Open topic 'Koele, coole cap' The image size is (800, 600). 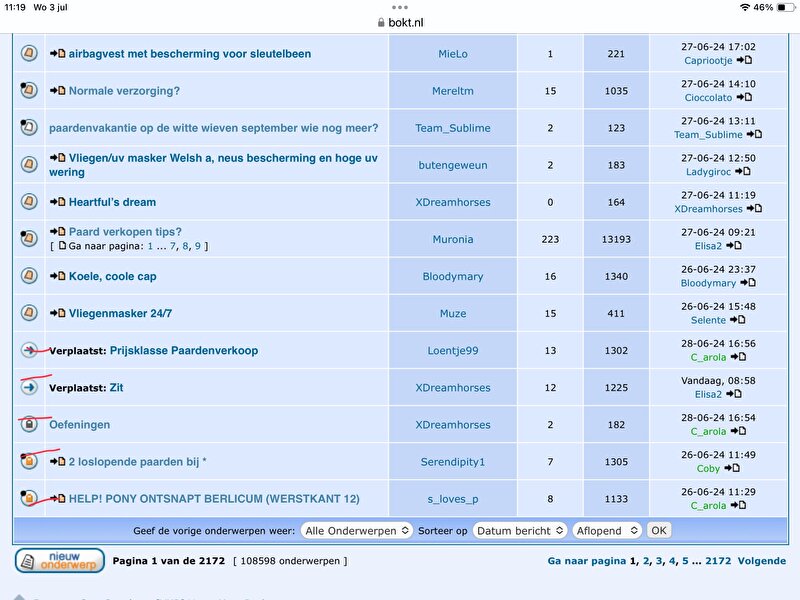pos(113,276)
